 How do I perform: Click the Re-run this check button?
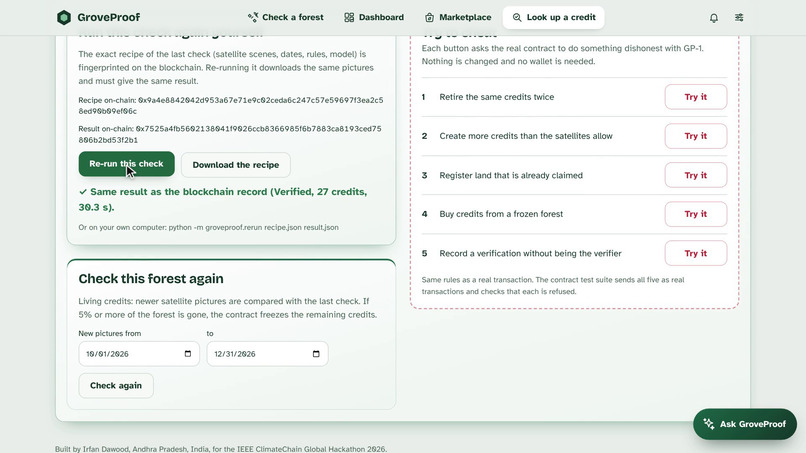[x=126, y=164]
